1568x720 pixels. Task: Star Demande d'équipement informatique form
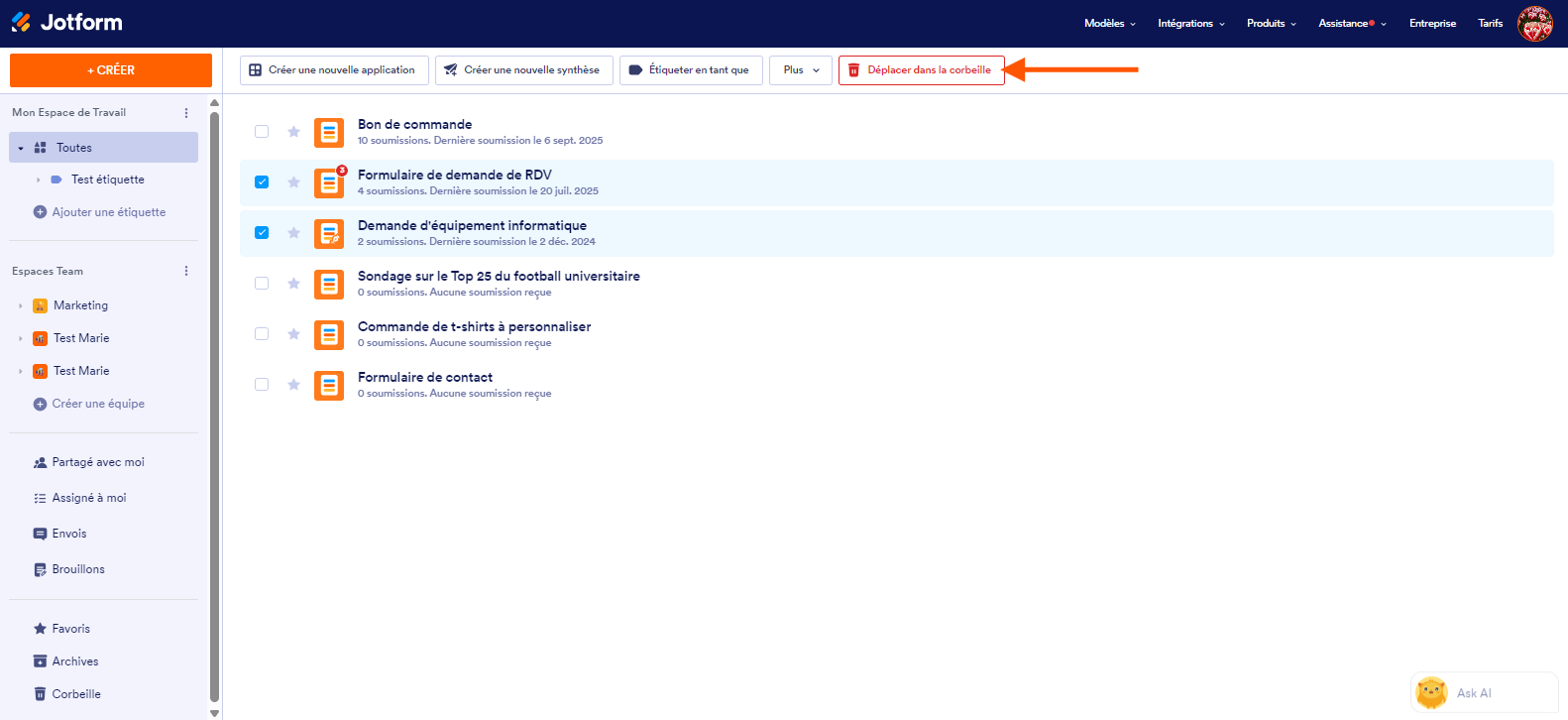tap(293, 233)
